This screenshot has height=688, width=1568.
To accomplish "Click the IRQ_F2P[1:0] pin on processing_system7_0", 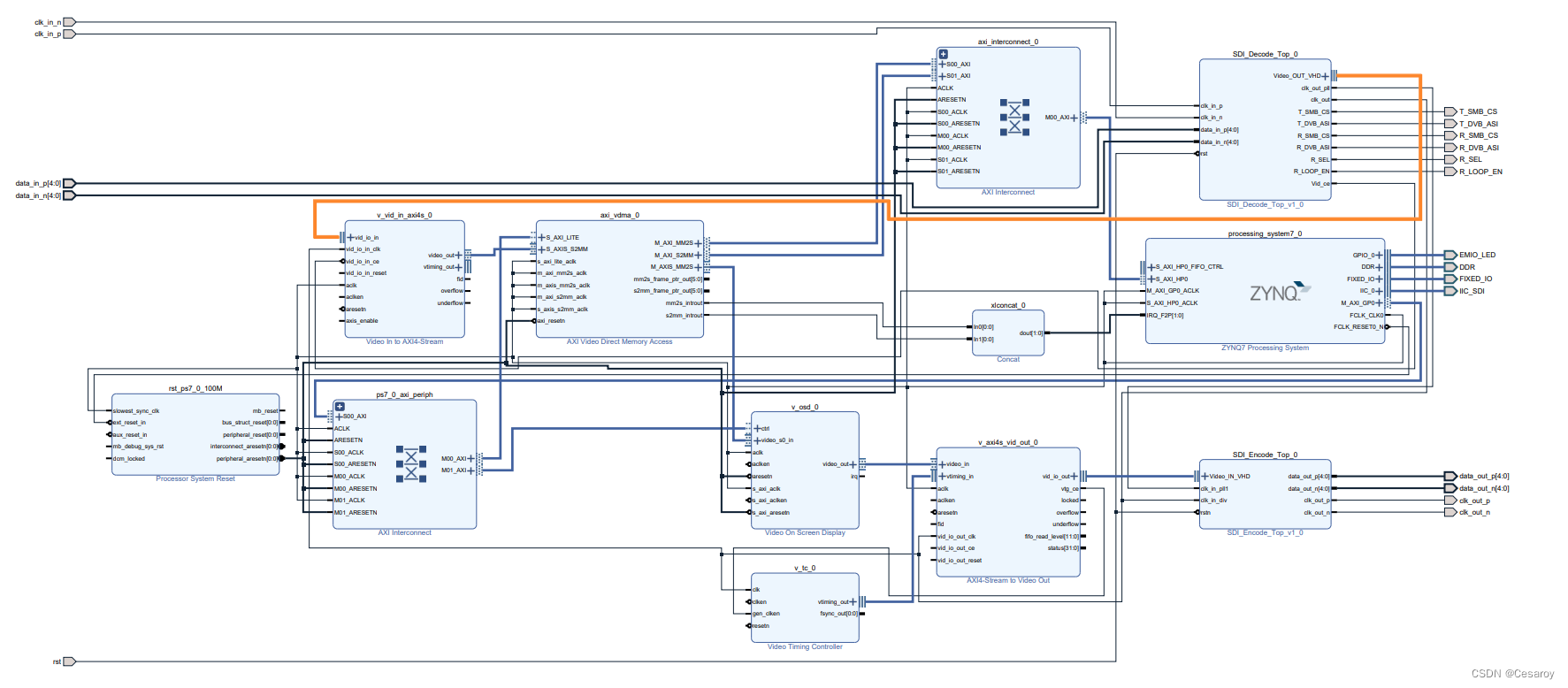I will [x=1165, y=315].
